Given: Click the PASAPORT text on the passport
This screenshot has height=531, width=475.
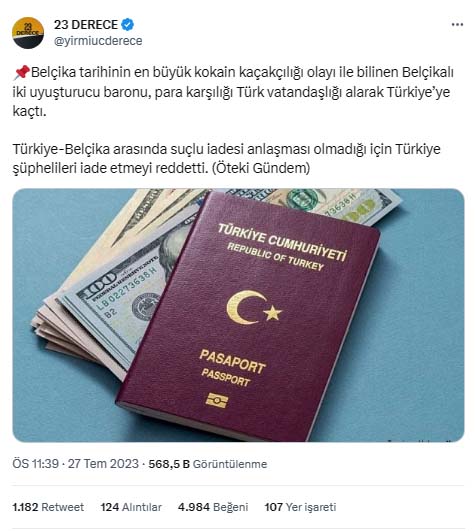Looking at the screenshot, I should (x=232, y=362).
